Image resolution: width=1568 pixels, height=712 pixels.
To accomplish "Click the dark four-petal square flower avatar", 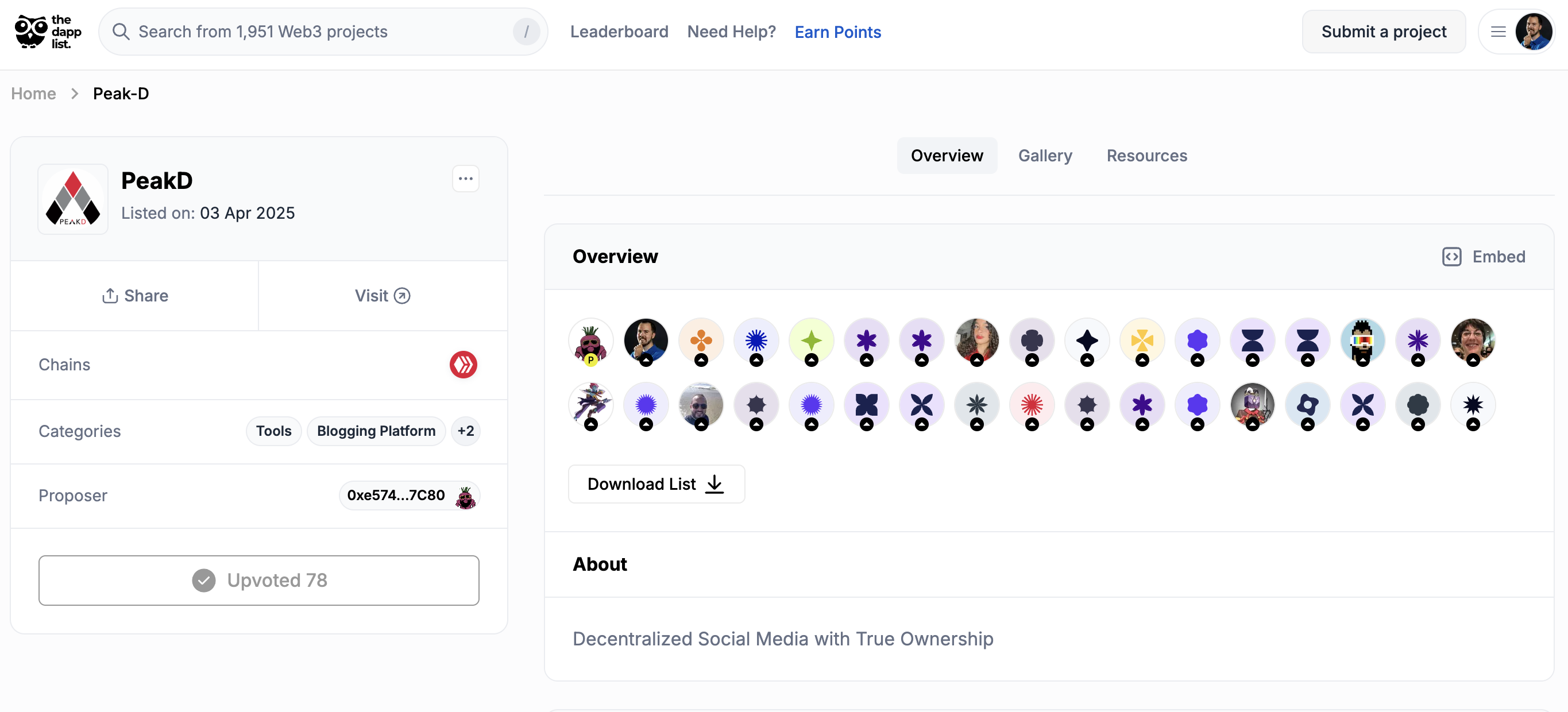I will [867, 405].
